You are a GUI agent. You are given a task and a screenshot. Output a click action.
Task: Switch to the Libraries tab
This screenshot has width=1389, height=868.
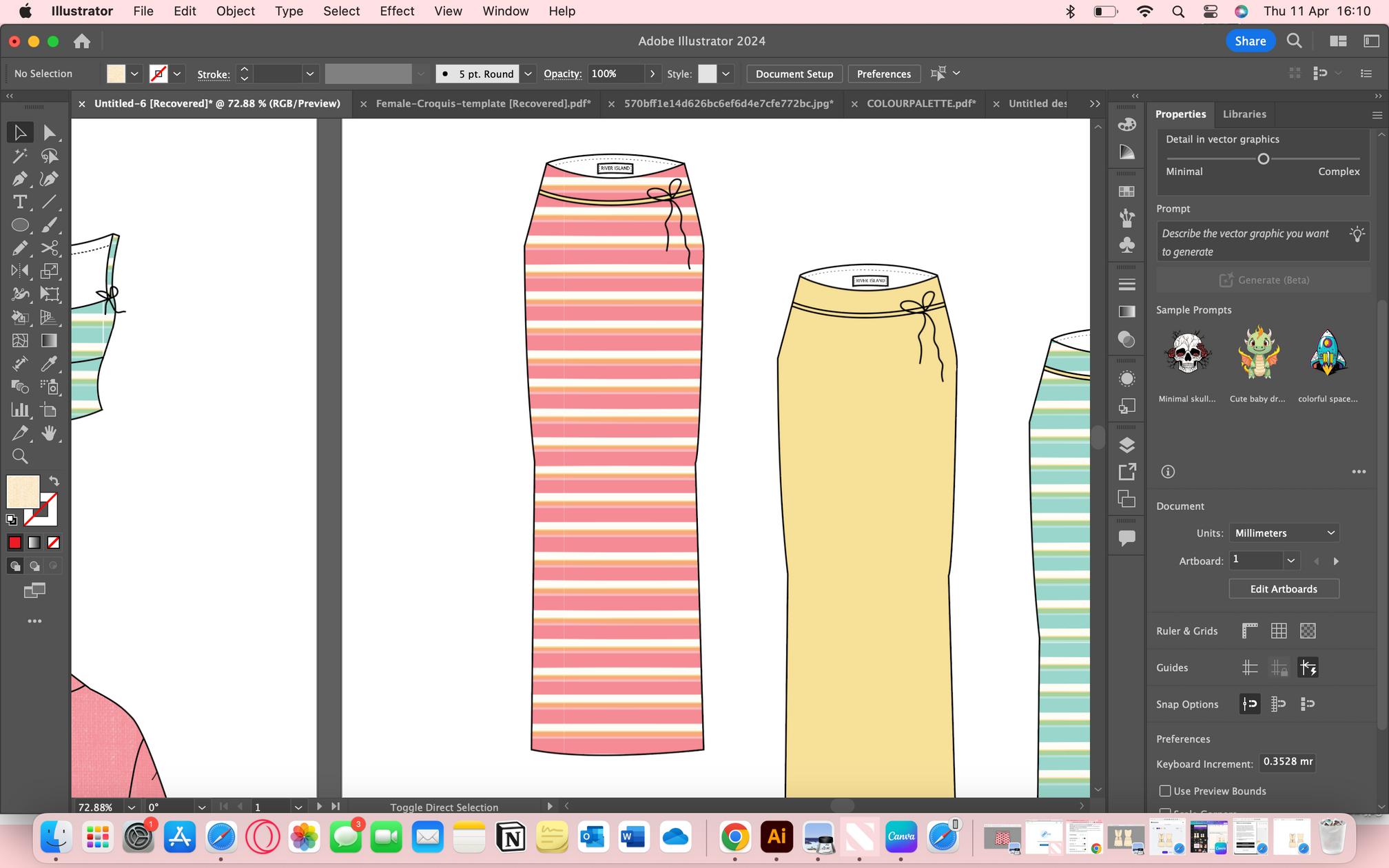(x=1244, y=114)
